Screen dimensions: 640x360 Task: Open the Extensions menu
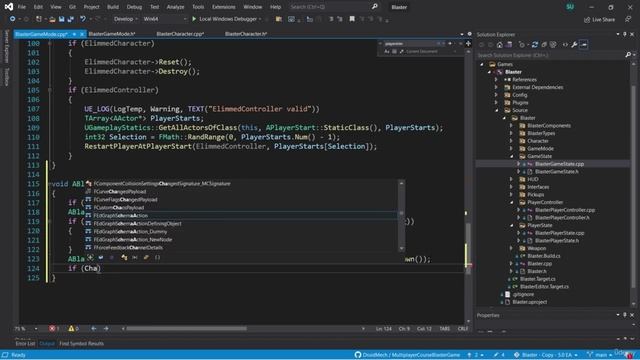pos(224,7)
